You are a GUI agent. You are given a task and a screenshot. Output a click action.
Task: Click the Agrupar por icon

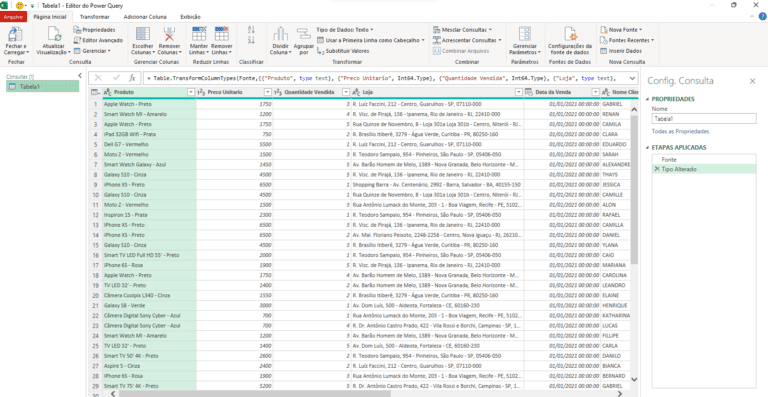tap(304, 34)
